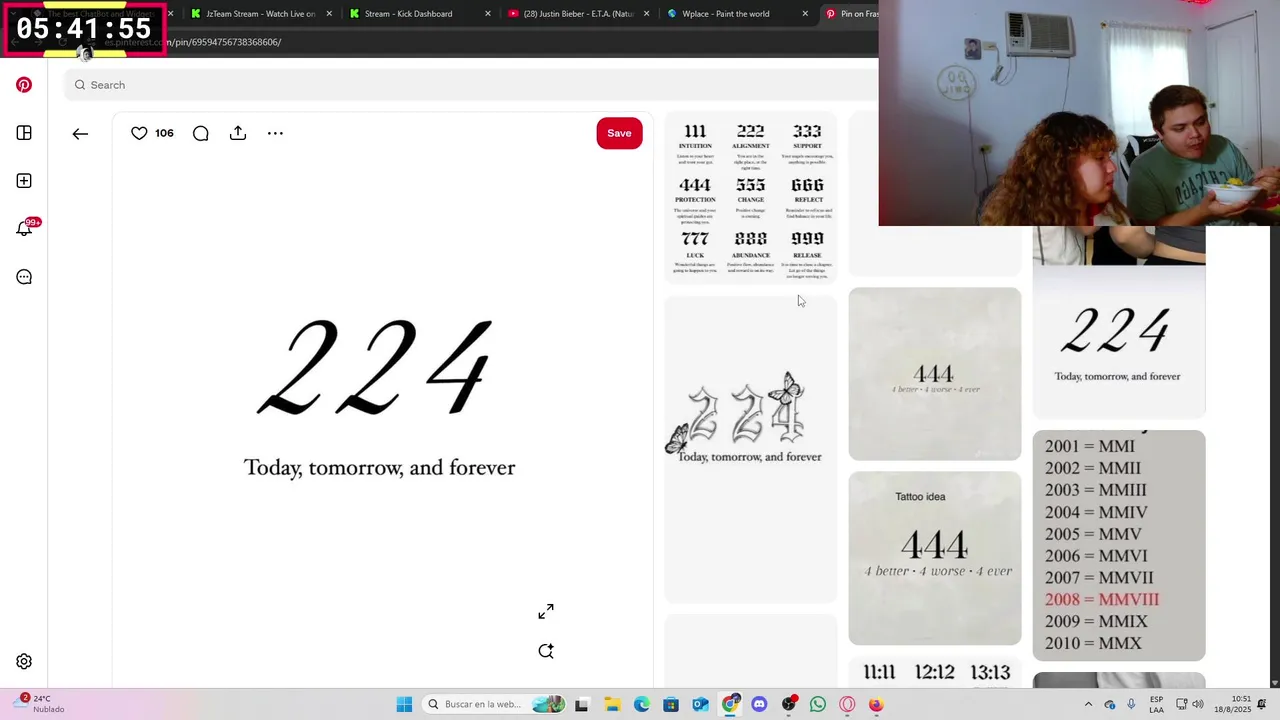The image size is (1280, 720).
Task: Select the Pin on Pinterest tab
Action: coord(850,14)
